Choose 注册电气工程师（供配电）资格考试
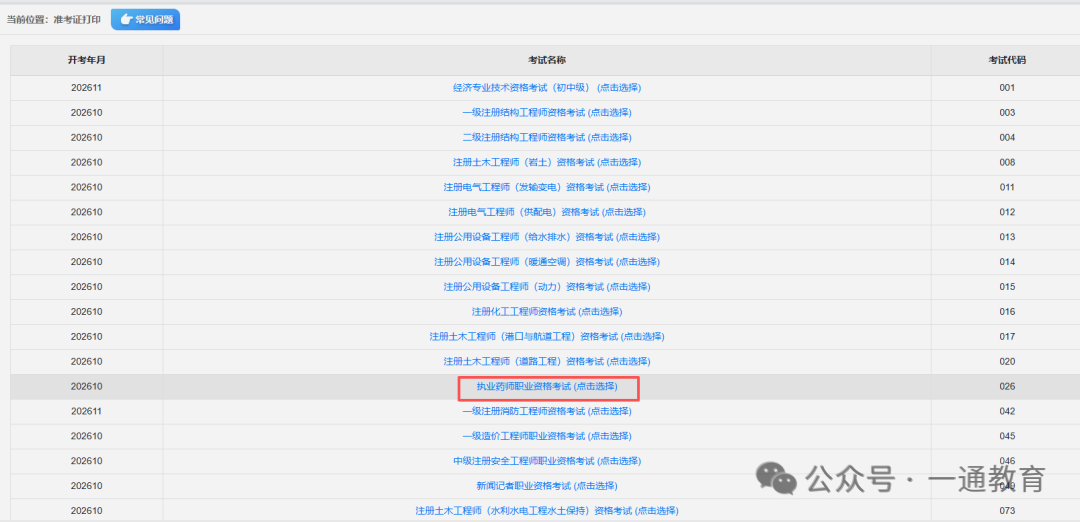The height and width of the screenshot is (522, 1080). pos(547,211)
